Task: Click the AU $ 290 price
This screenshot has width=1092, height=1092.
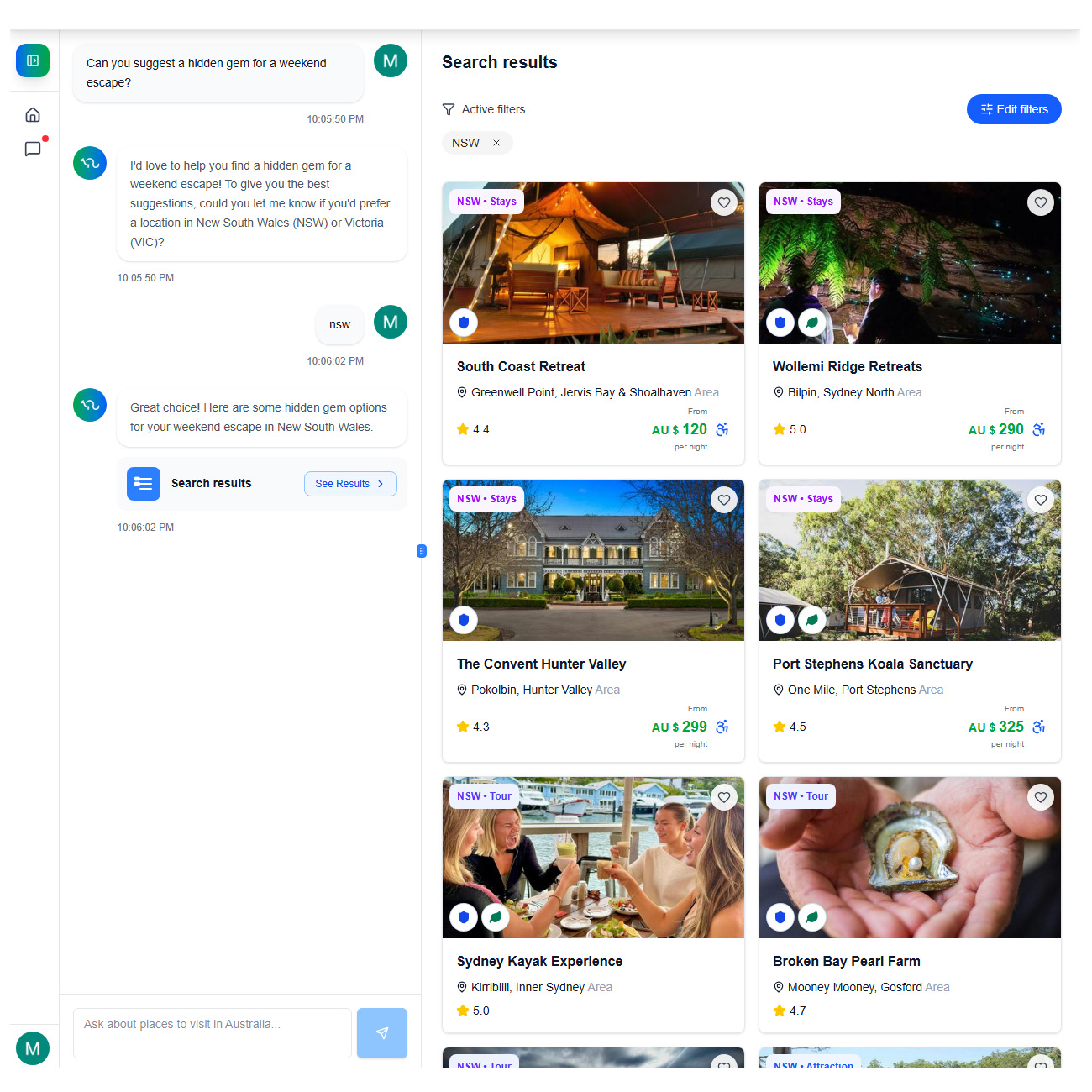Action: click(x=996, y=429)
